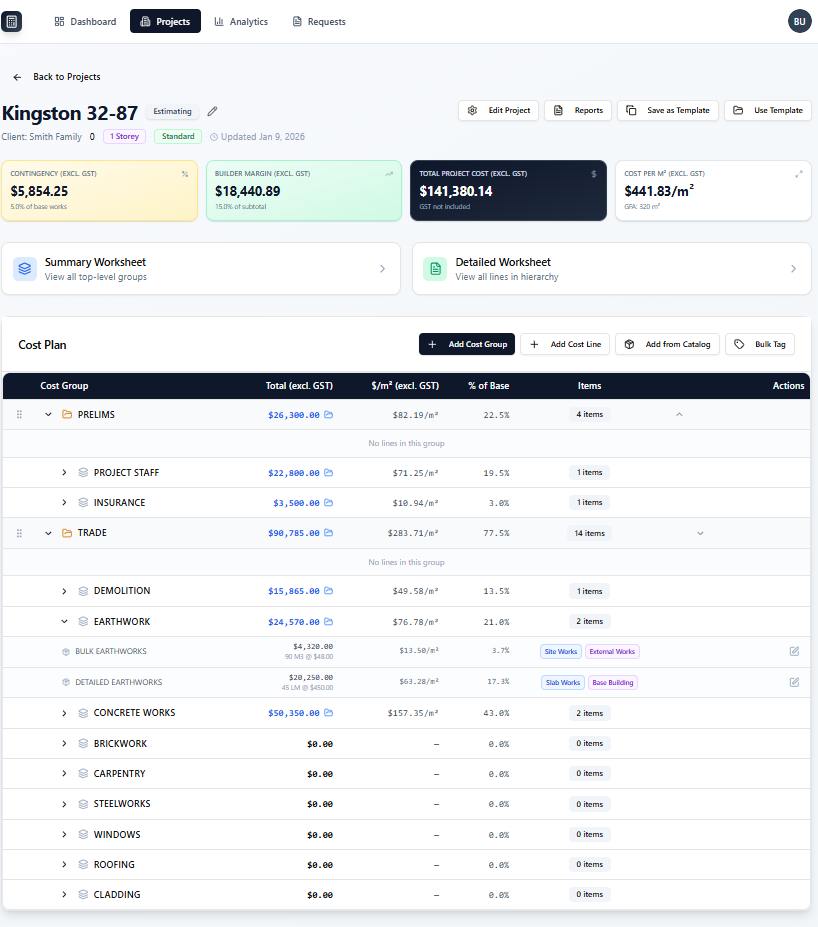Open folder icon next to PRELIMS total
The image size is (818, 927).
coord(329,415)
